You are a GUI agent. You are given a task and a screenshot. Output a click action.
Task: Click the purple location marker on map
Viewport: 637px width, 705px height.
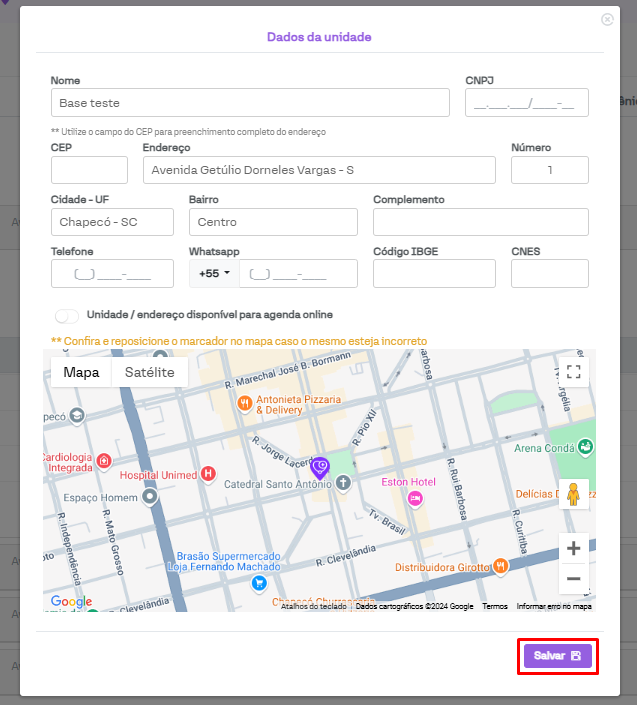[x=320, y=466]
